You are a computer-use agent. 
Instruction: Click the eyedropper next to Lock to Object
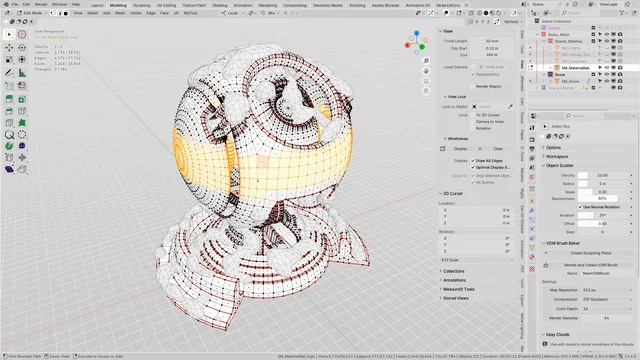[510, 107]
